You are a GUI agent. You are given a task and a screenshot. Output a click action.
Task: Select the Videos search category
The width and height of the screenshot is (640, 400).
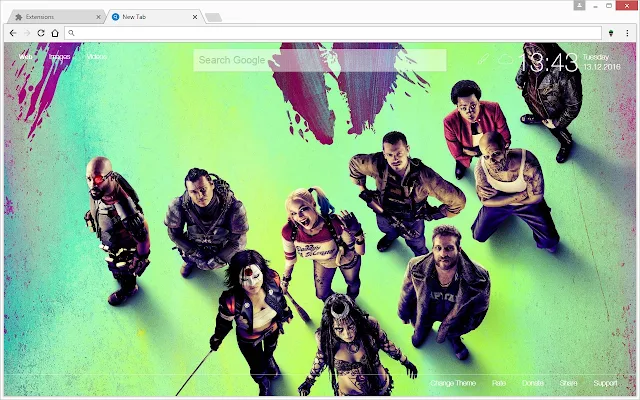click(x=97, y=57)
